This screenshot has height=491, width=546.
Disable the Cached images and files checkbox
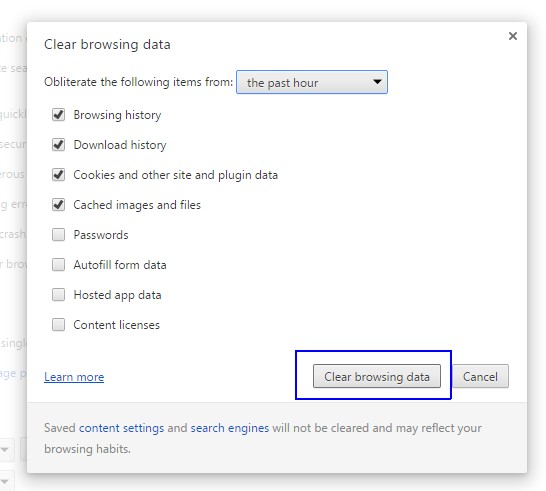58,204
